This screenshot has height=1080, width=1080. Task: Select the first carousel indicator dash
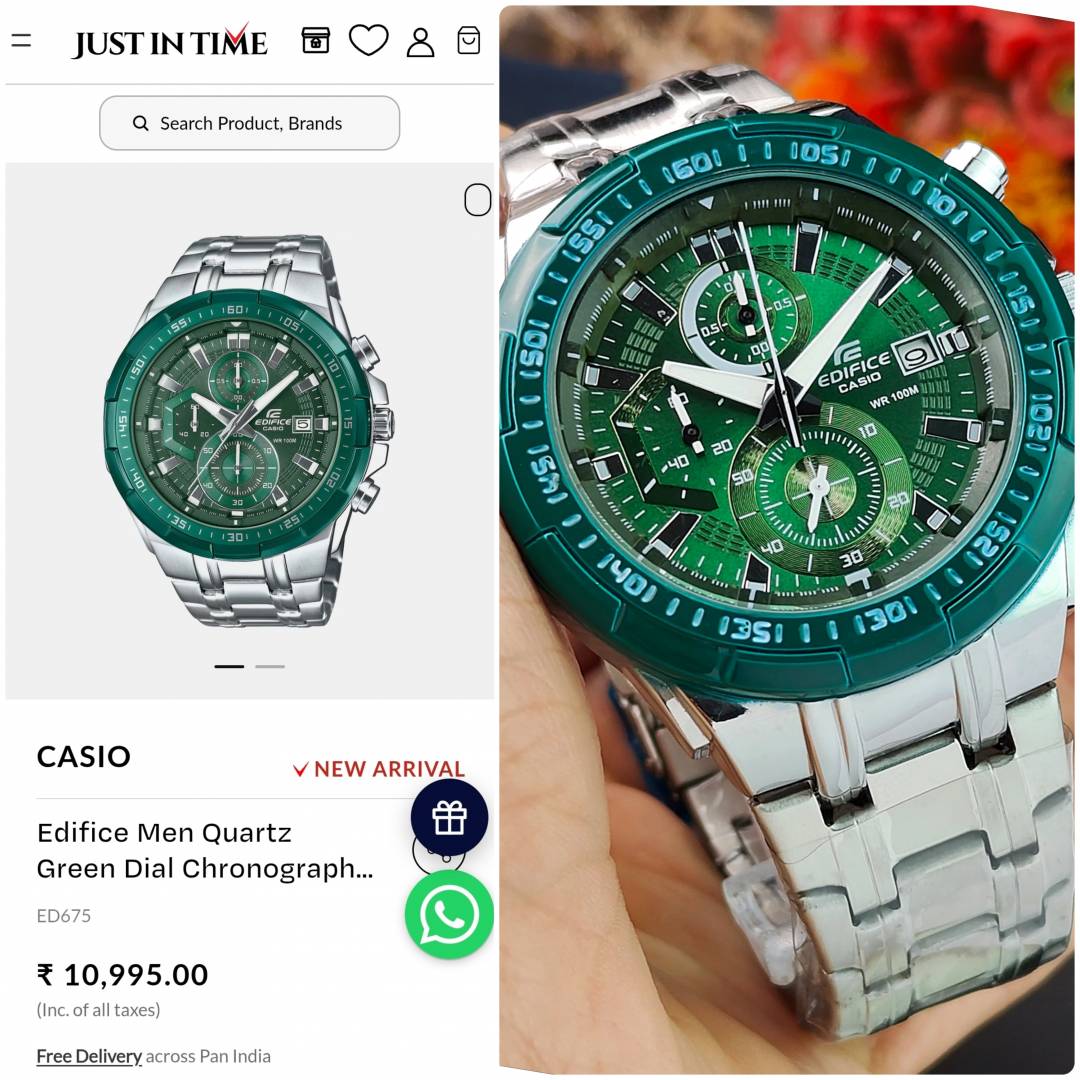[x=229, y=666]
